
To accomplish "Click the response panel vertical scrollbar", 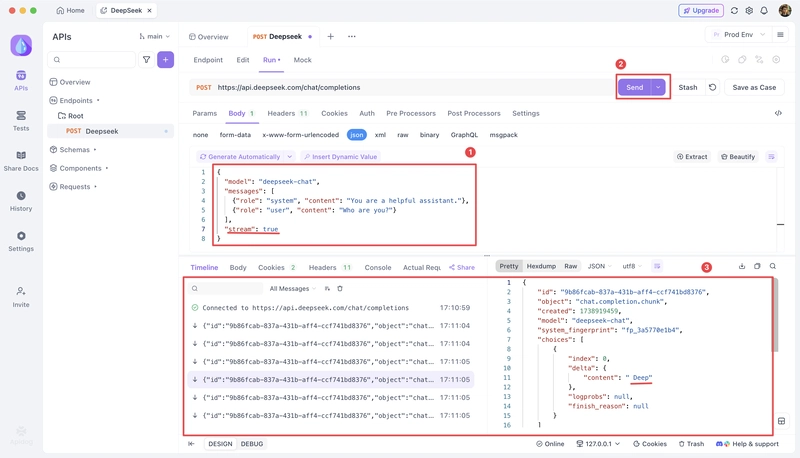I will coord(774,316).
